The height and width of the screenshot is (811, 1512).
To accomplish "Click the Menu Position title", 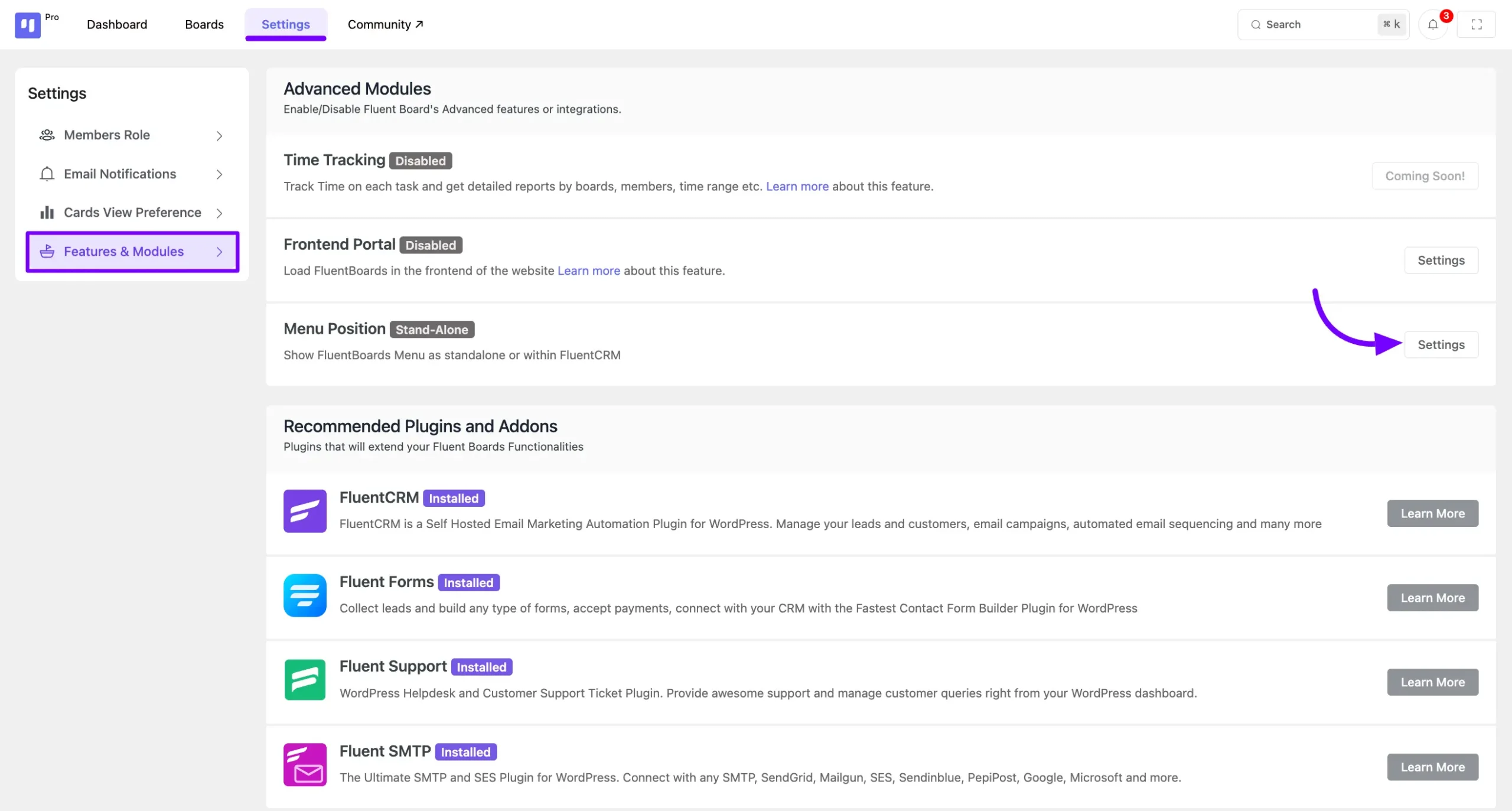I will tap(334, 329).
